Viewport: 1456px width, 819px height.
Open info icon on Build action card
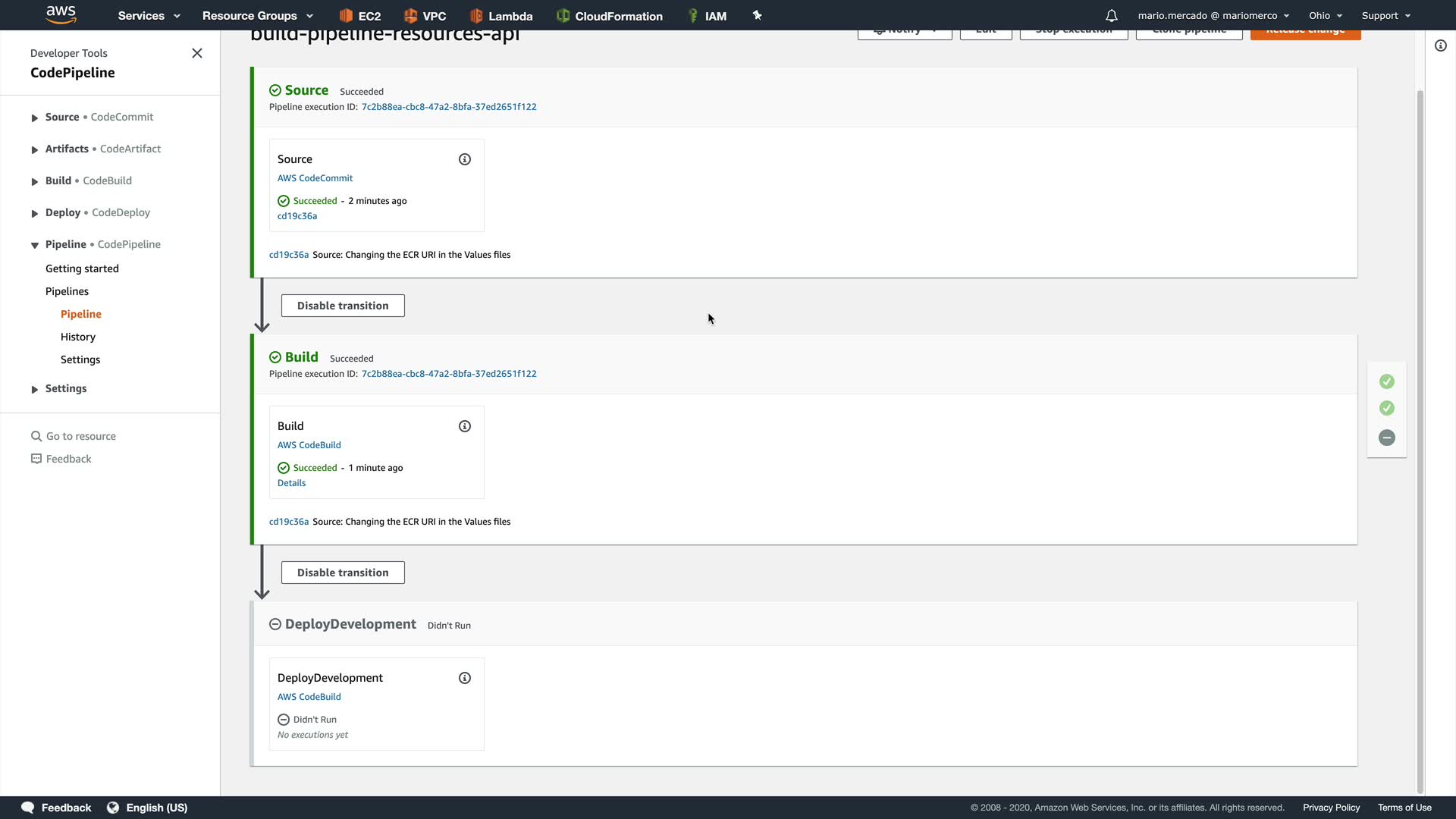pos(465,426)
